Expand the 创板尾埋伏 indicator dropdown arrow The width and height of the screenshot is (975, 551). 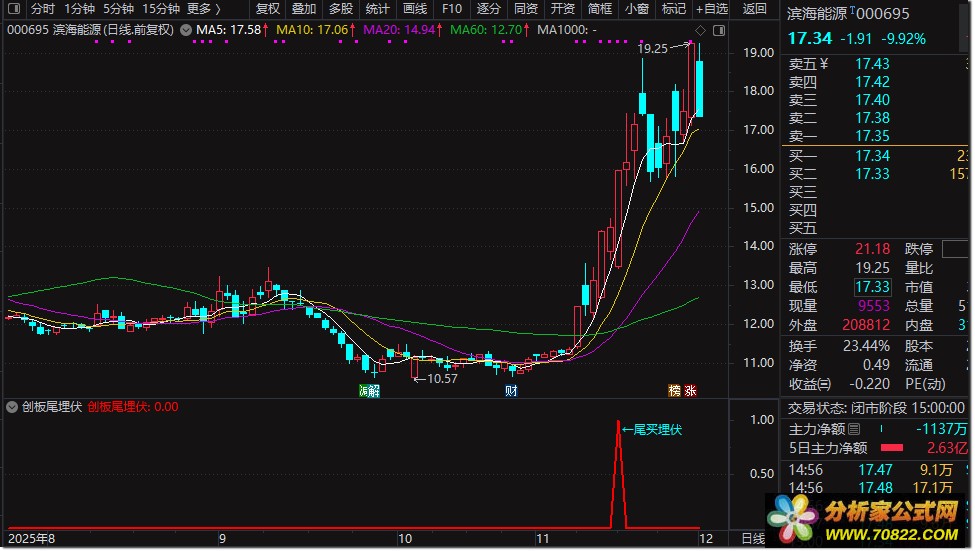click(12, 407)
